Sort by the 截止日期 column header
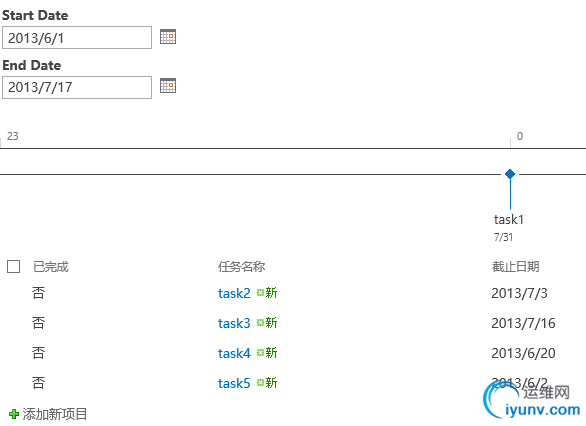Image resolution: width=586 pixels, height=426 pixels. pyautogui.click(x=515, y=267)
